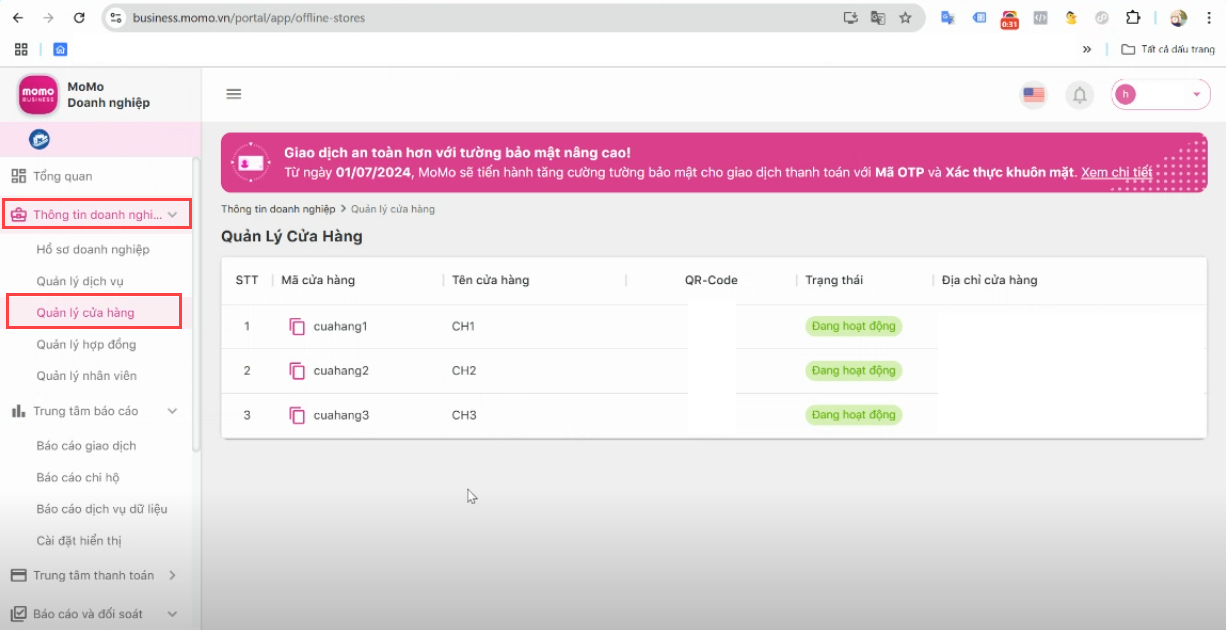Copy store code cuahang3
Screen dimensions: 1226x630
[297, 415]
